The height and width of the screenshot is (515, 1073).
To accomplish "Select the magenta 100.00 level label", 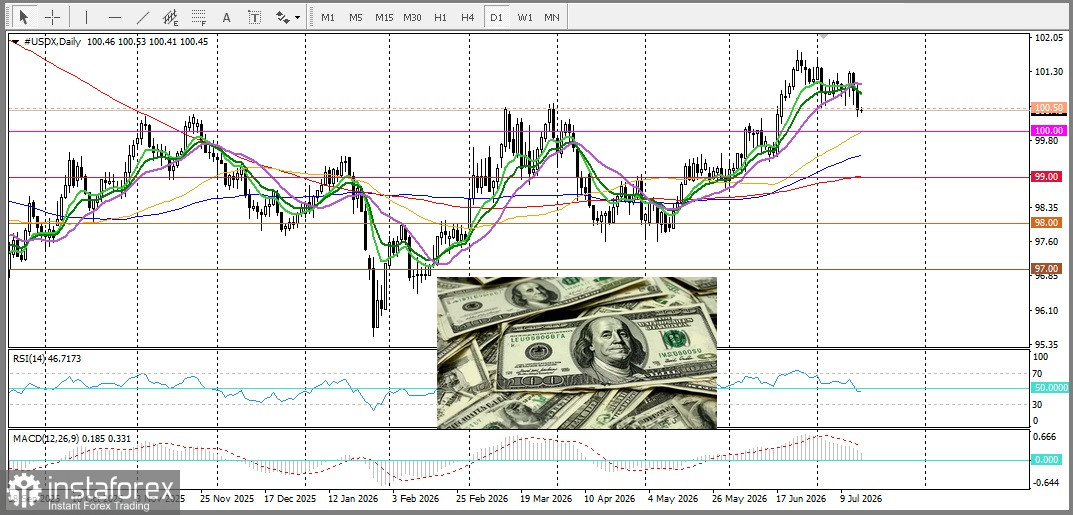I will 1049,131.
